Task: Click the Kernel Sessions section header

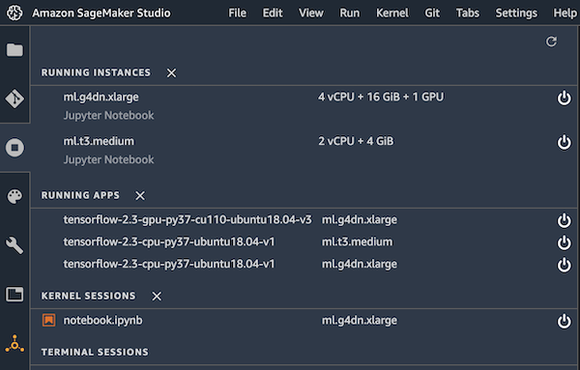Action: coord(88,296)
